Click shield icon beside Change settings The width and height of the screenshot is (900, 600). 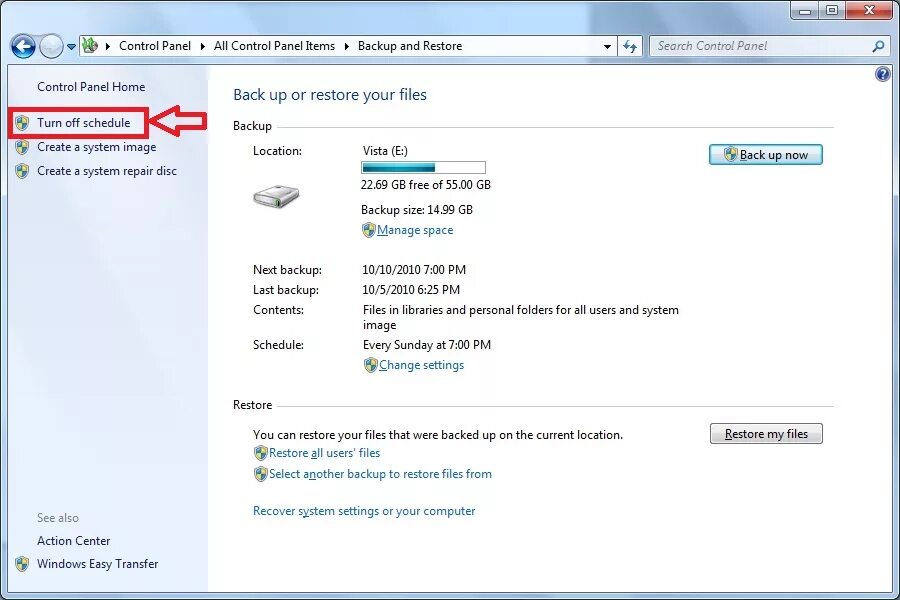[371, 365]
